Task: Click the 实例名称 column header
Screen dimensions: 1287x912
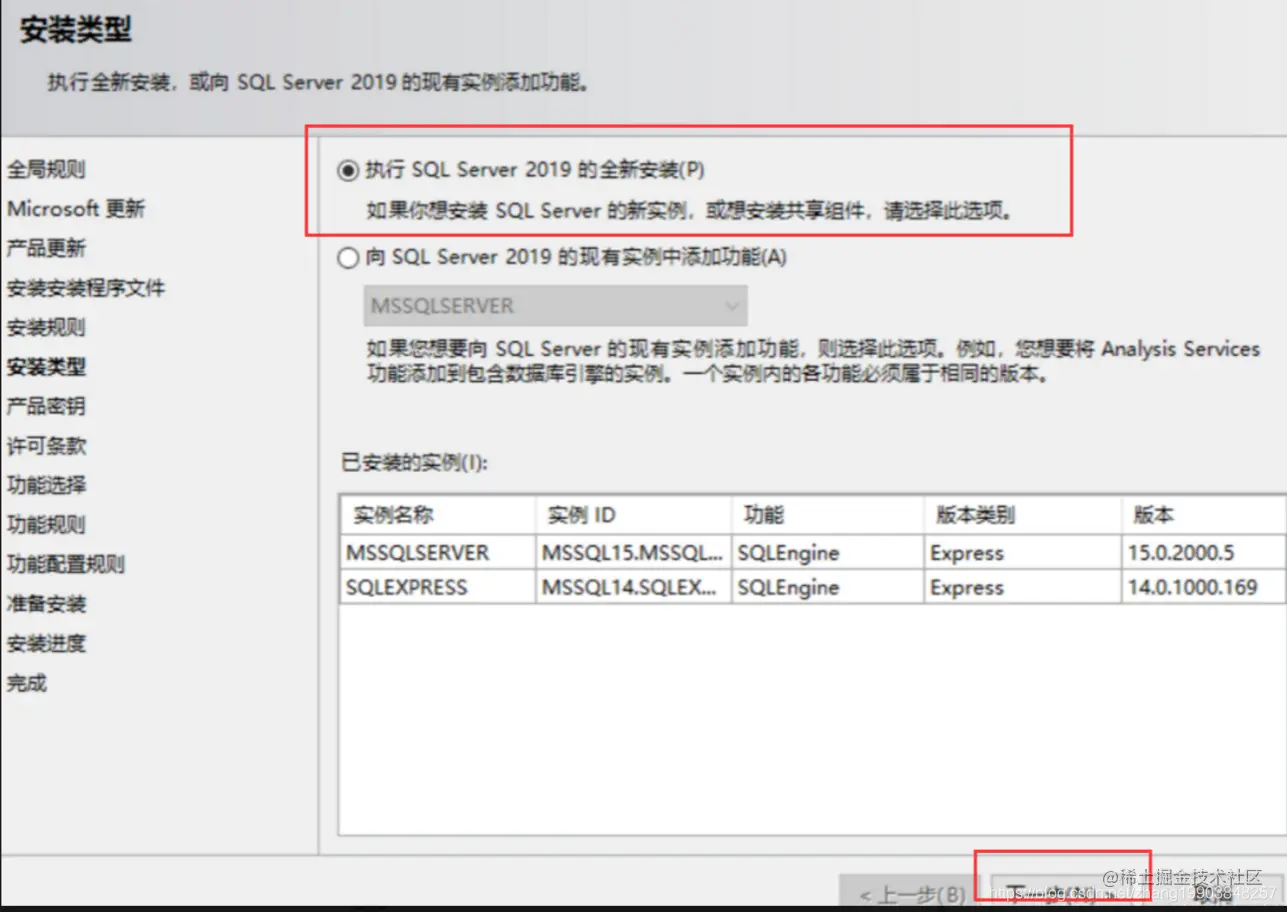Action: coord(437,515)
